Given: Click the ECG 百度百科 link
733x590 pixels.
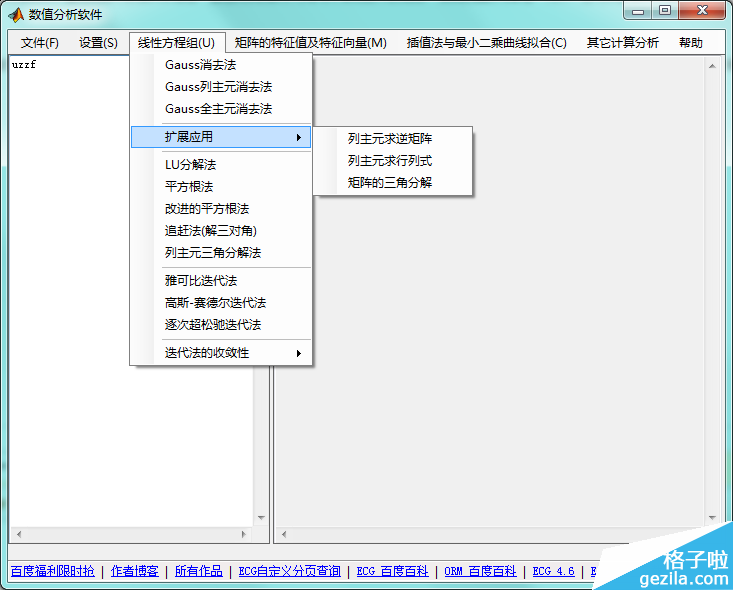Looking at the screenshot, I should click(x=392, y=571).
